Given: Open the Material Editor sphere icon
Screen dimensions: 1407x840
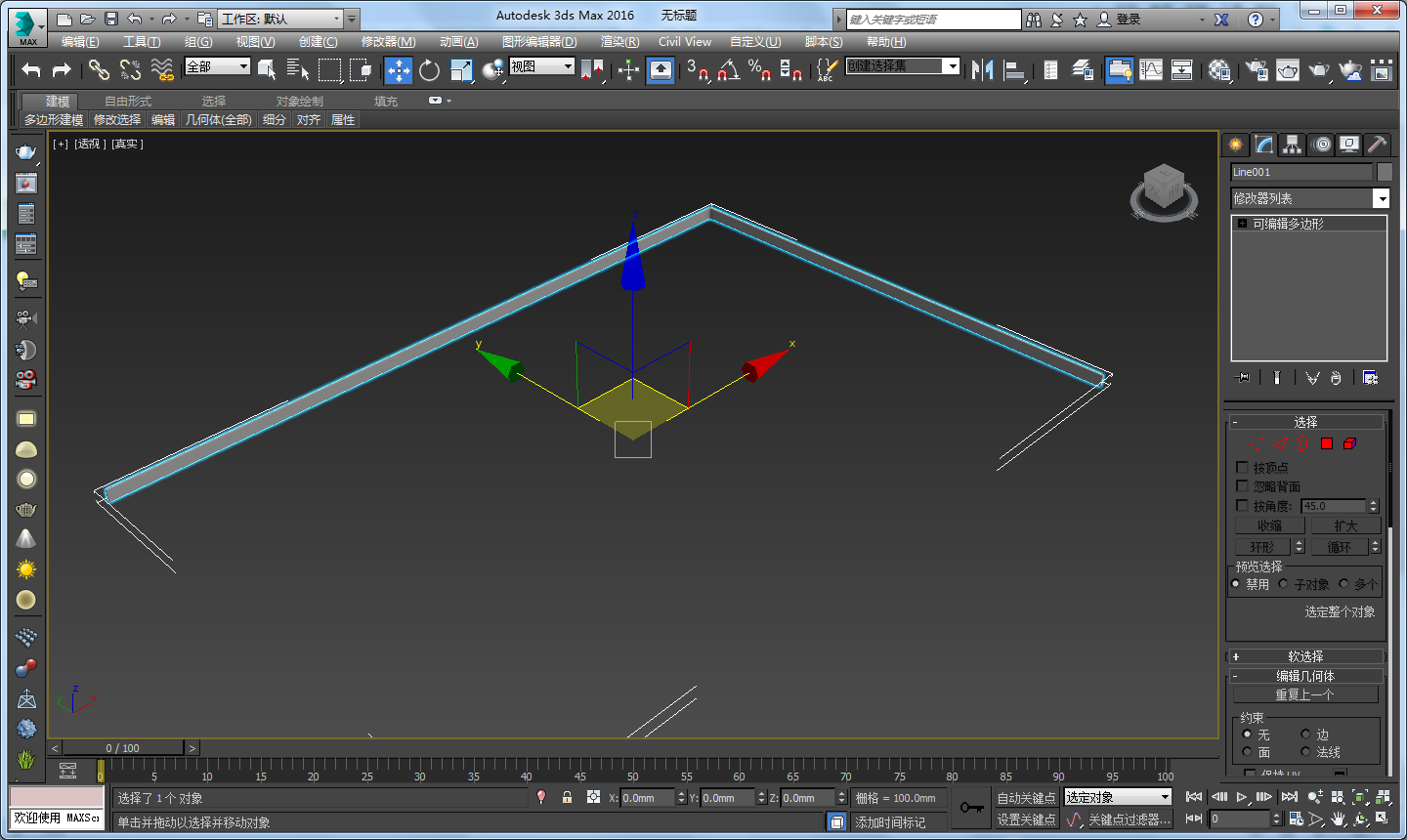Looking at the screenshot, I should pyautogui.click(x=1219, y=69).
